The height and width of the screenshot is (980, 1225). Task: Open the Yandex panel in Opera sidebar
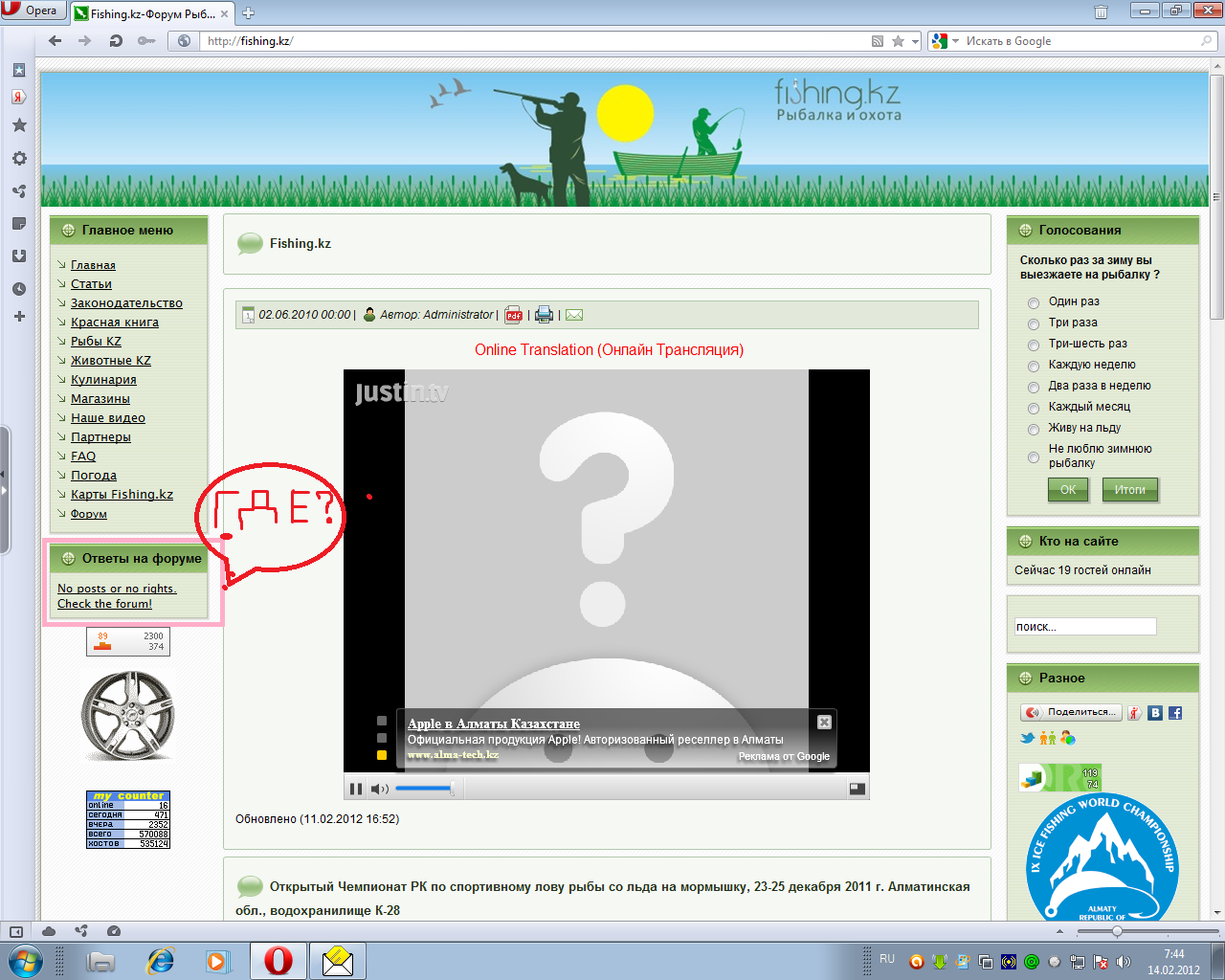tap(19, 97)
